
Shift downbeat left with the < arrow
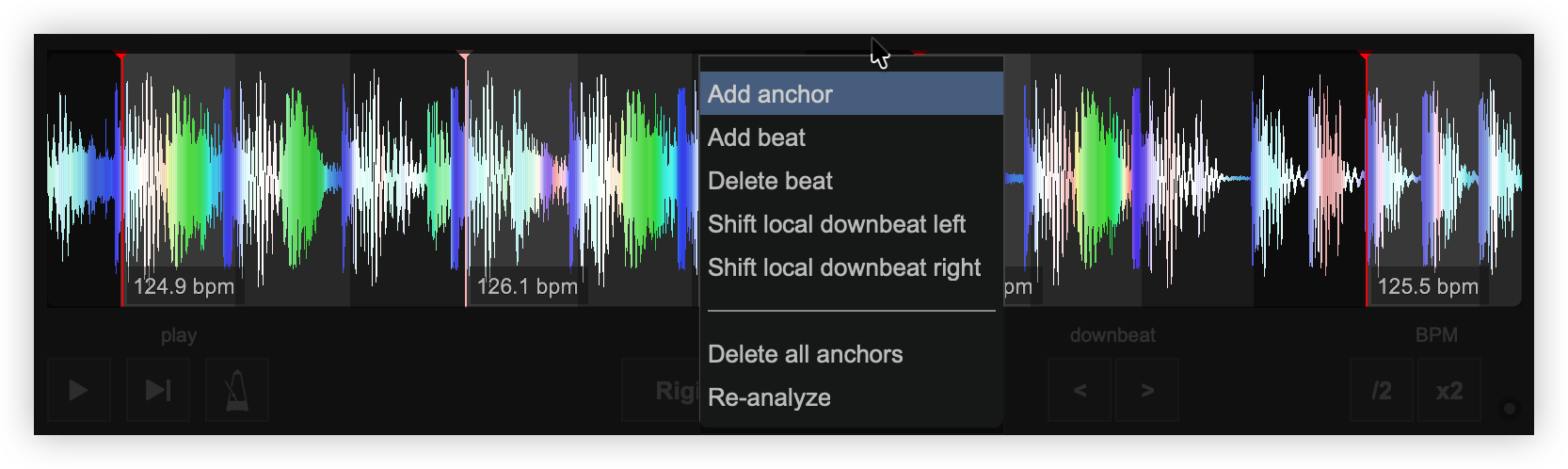(1080, 390)
